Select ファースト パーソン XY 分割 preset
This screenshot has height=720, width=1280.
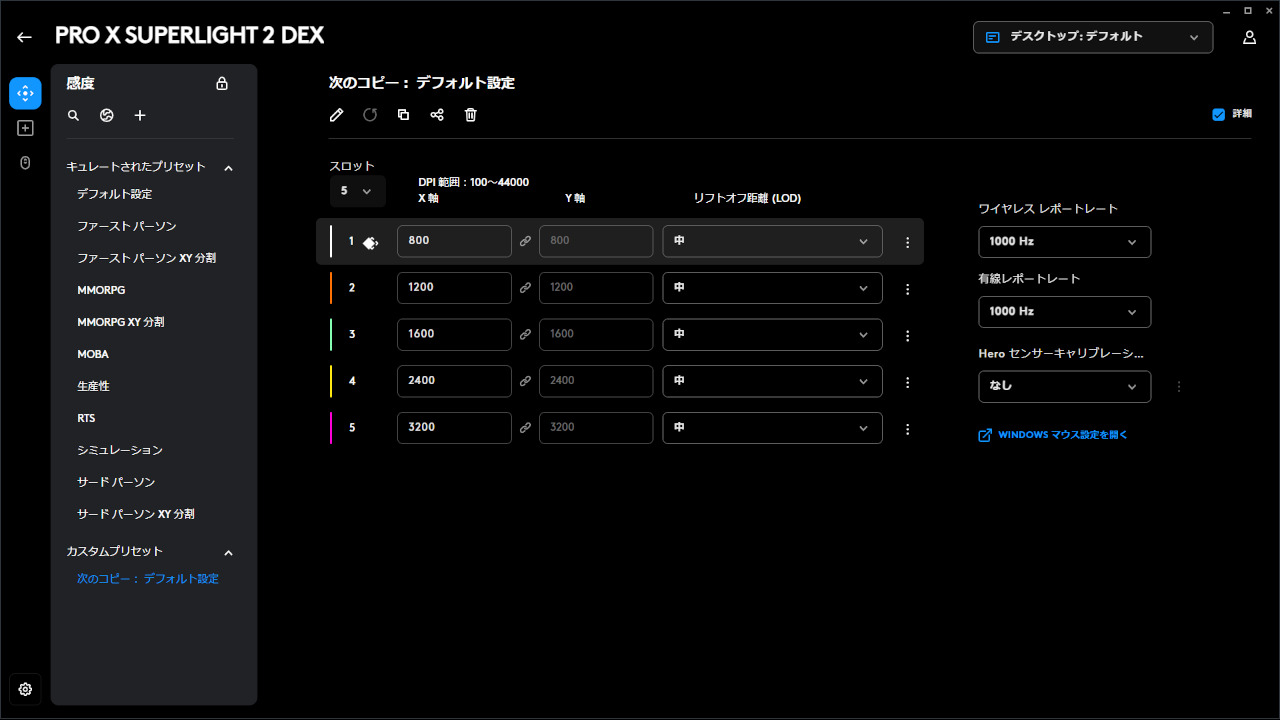click(x=146, y=258)
